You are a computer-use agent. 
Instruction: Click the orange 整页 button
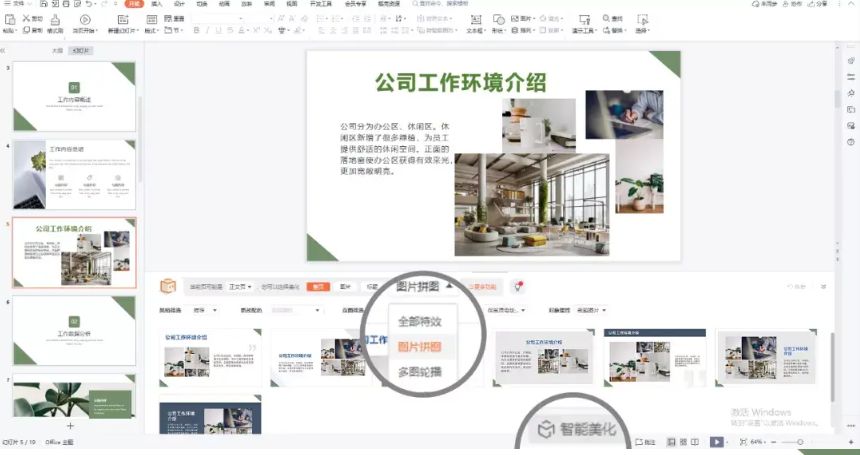pos(318,286)
